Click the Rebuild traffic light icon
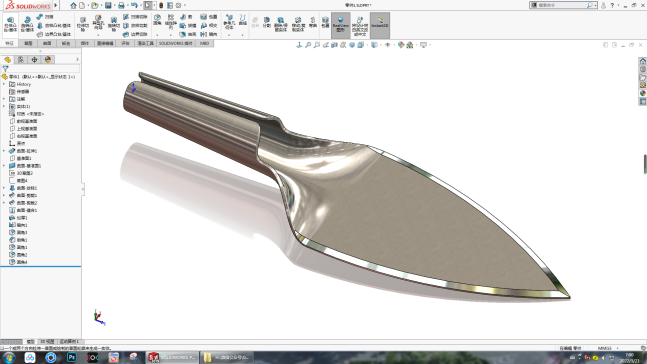 [x=161, y=5]
